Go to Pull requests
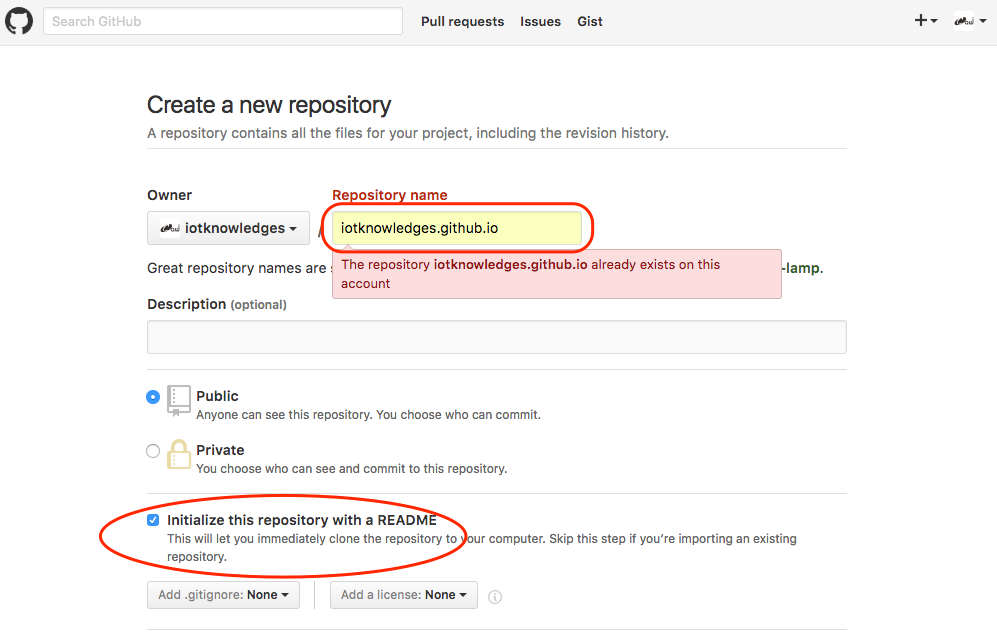 point(462,21)
